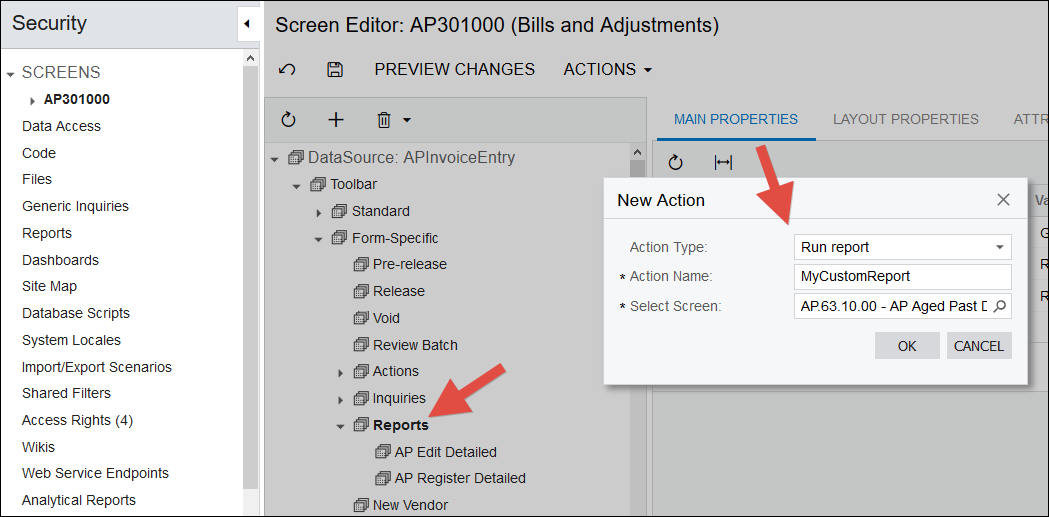The width and height of the screenshot is (1049, 517).
Task: Click the CANCEL button
Action: tap(978, 346)
